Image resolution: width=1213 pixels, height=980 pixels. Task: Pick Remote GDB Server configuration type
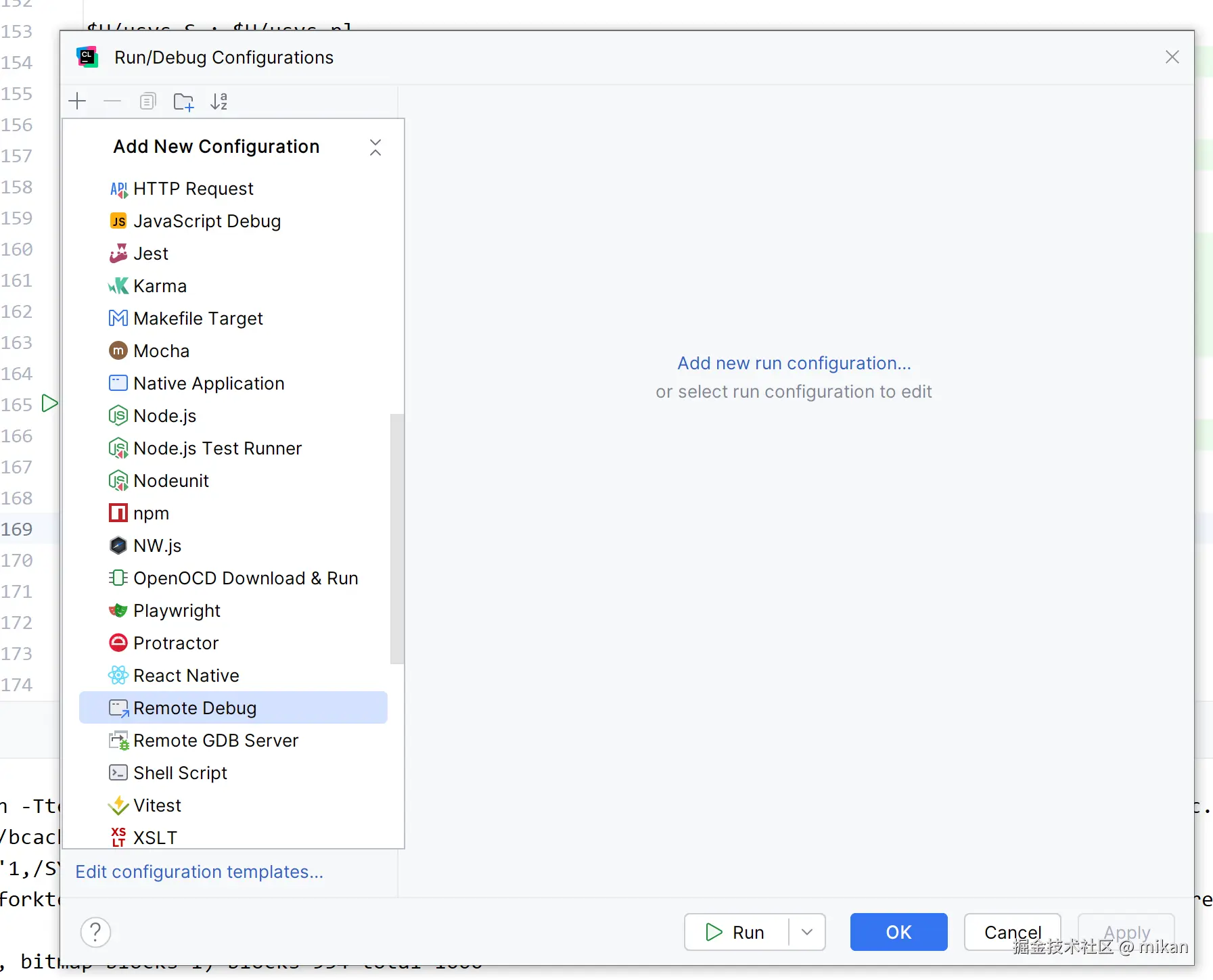[x=233, y=741]
